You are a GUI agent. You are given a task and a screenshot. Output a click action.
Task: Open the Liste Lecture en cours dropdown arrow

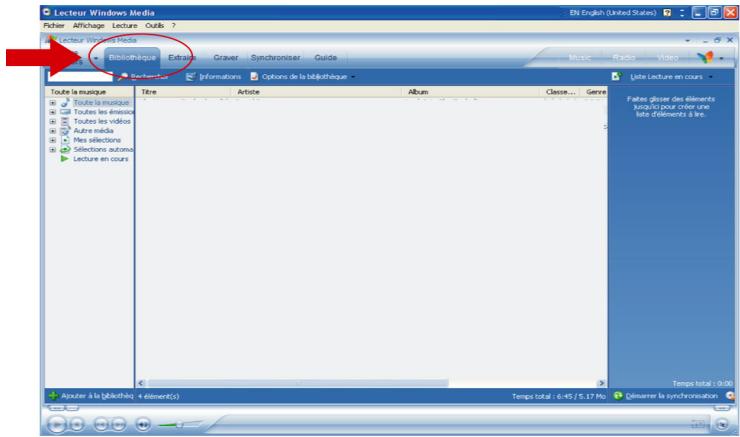point(710,77)
